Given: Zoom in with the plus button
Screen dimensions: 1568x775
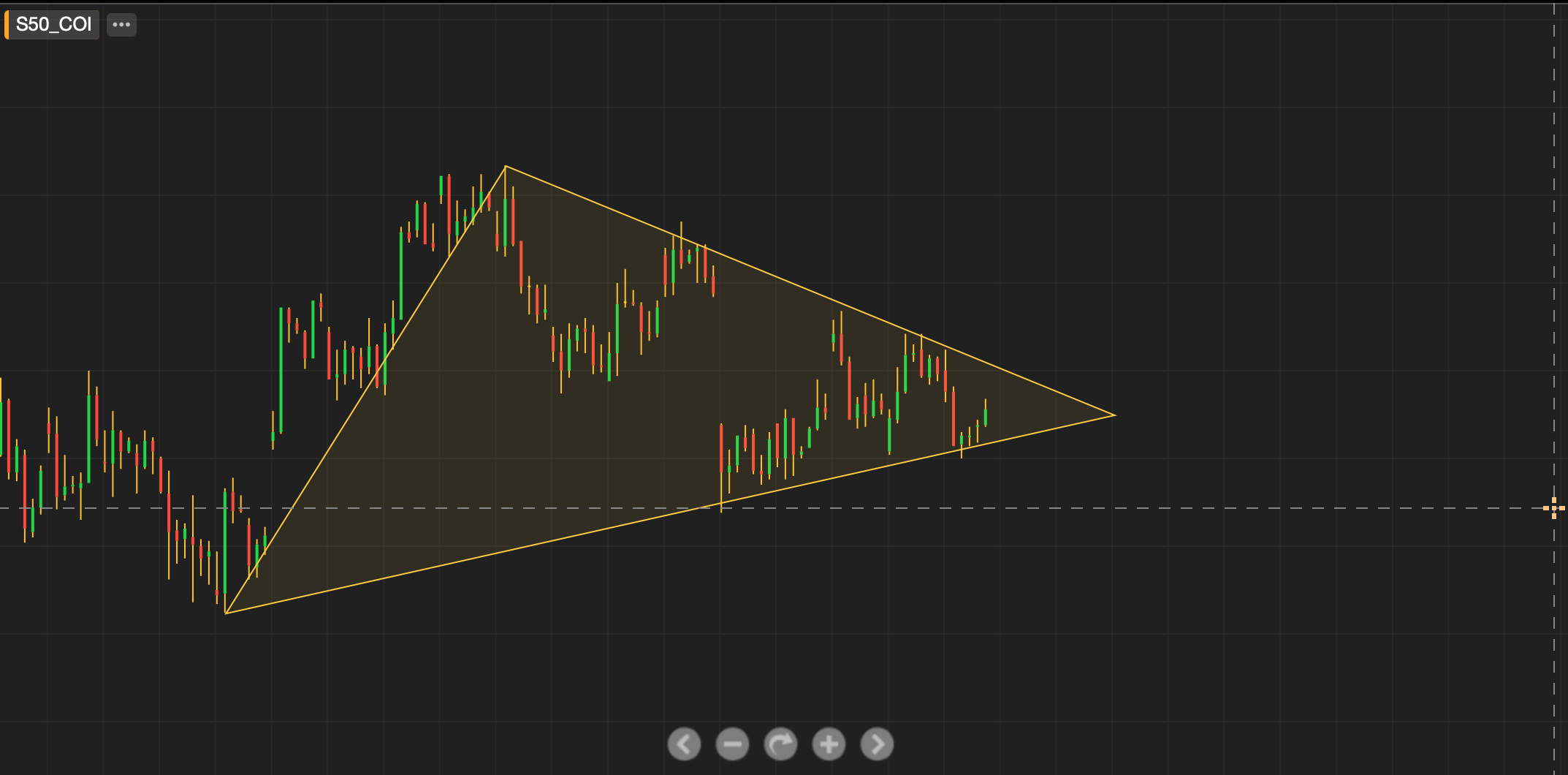Looking at the screenshot, I should [x=829, y=744].
